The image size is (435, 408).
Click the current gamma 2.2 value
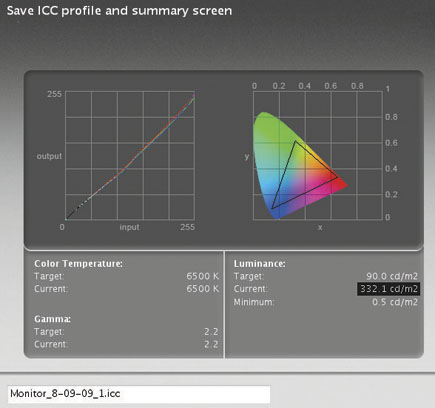click(211, 344)
